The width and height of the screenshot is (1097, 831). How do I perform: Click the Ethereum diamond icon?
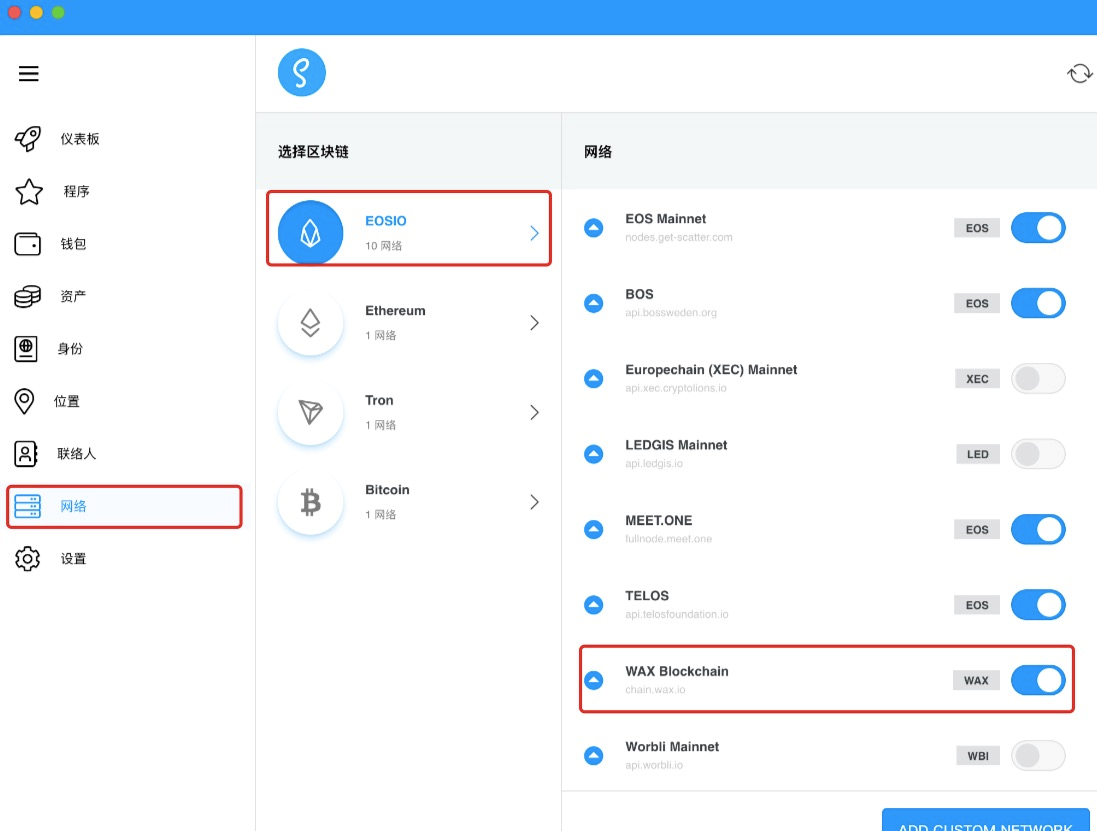(x=311, y=322)
